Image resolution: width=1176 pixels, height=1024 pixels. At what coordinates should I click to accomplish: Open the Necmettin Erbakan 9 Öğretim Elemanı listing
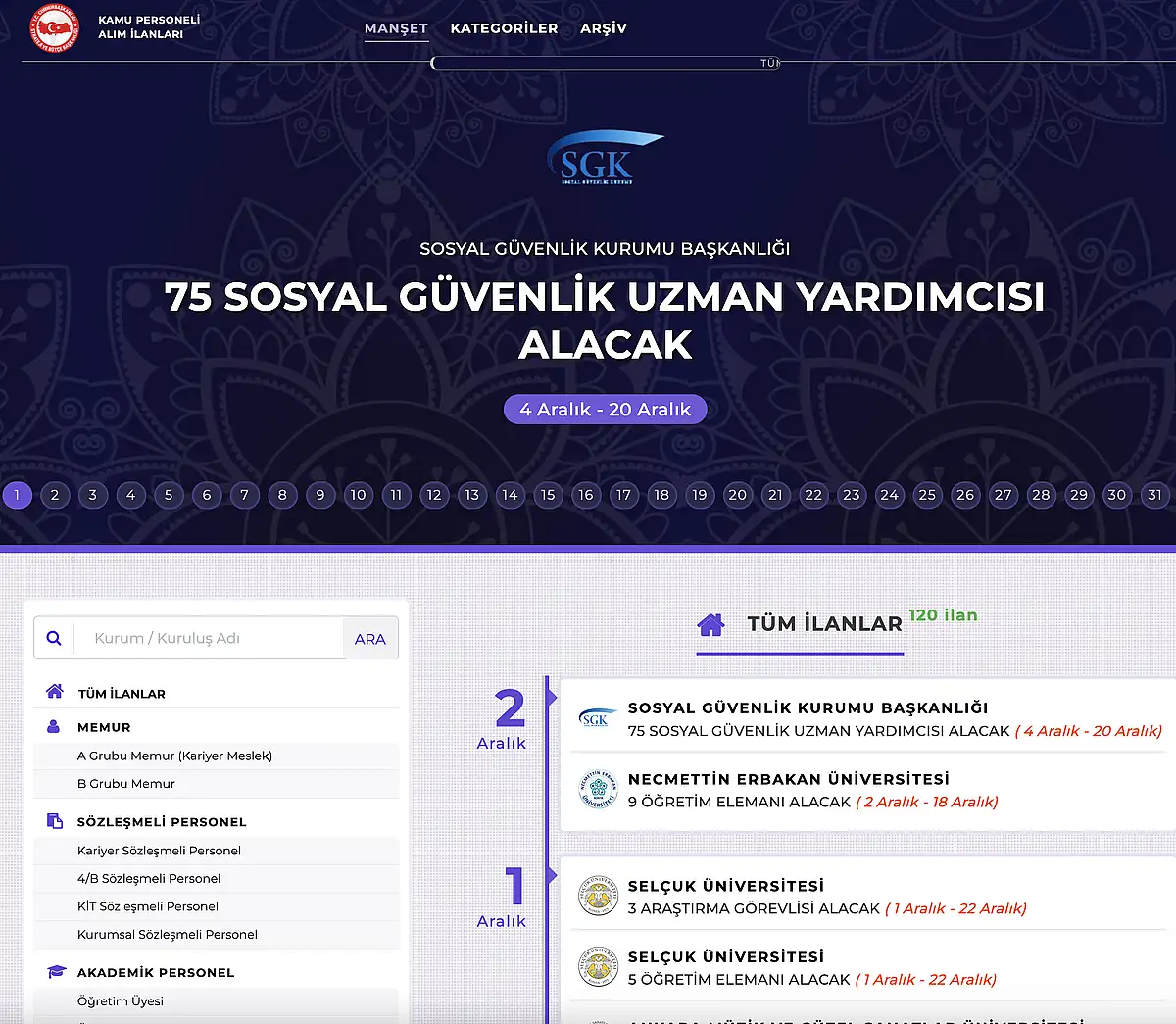(x=868, y=791)
